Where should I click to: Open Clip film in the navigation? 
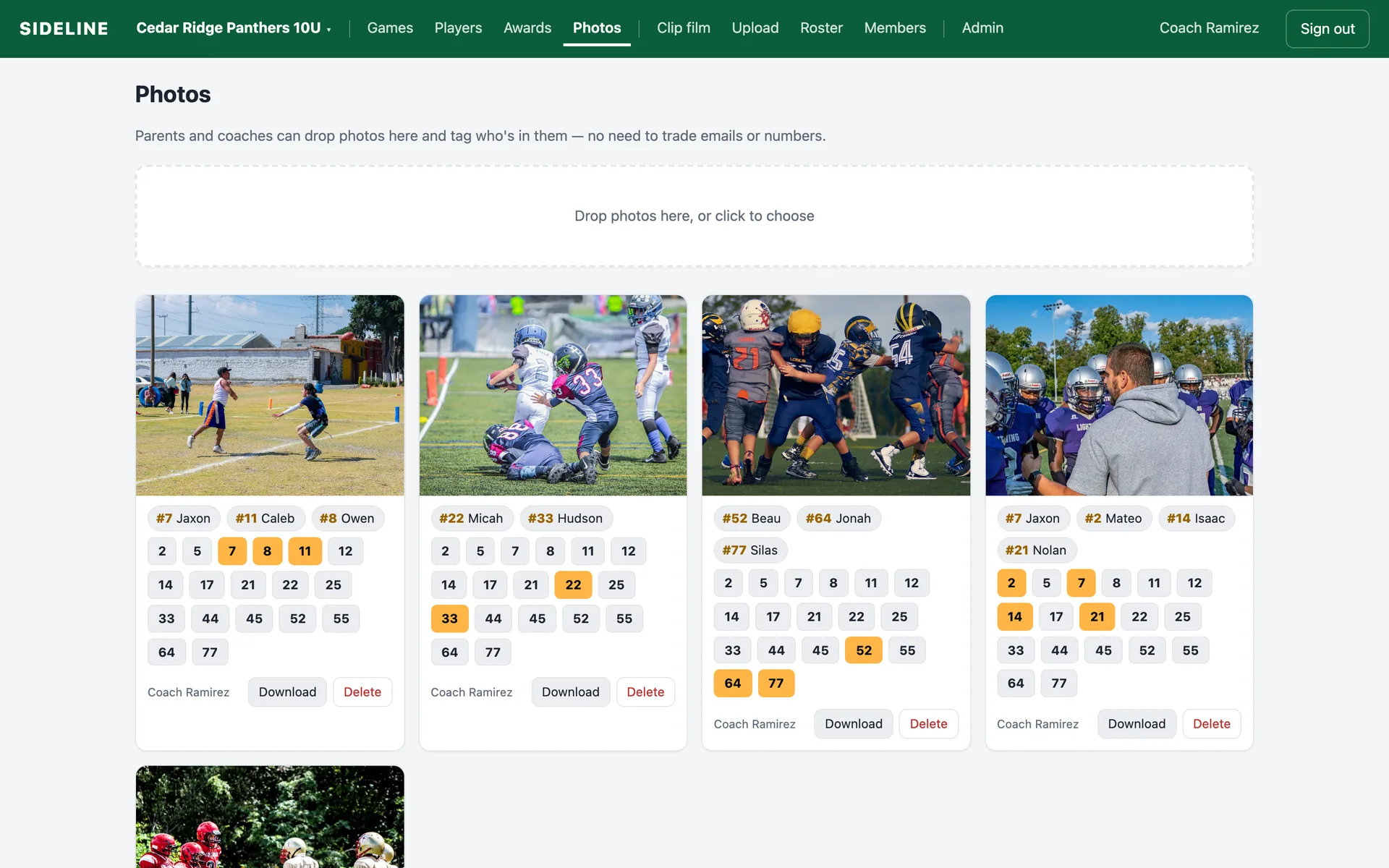[x=684, y=28]
